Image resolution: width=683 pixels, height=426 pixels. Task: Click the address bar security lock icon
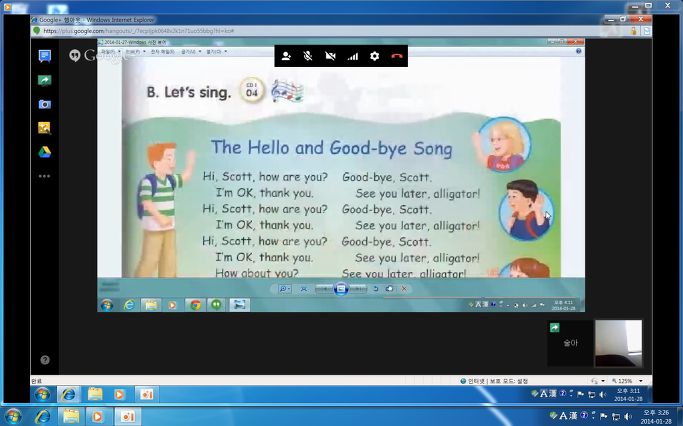633,31
